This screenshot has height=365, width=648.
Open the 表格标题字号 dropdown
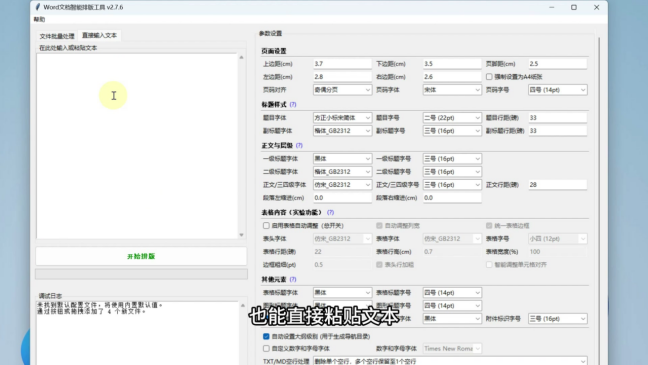tap(452, 293)
